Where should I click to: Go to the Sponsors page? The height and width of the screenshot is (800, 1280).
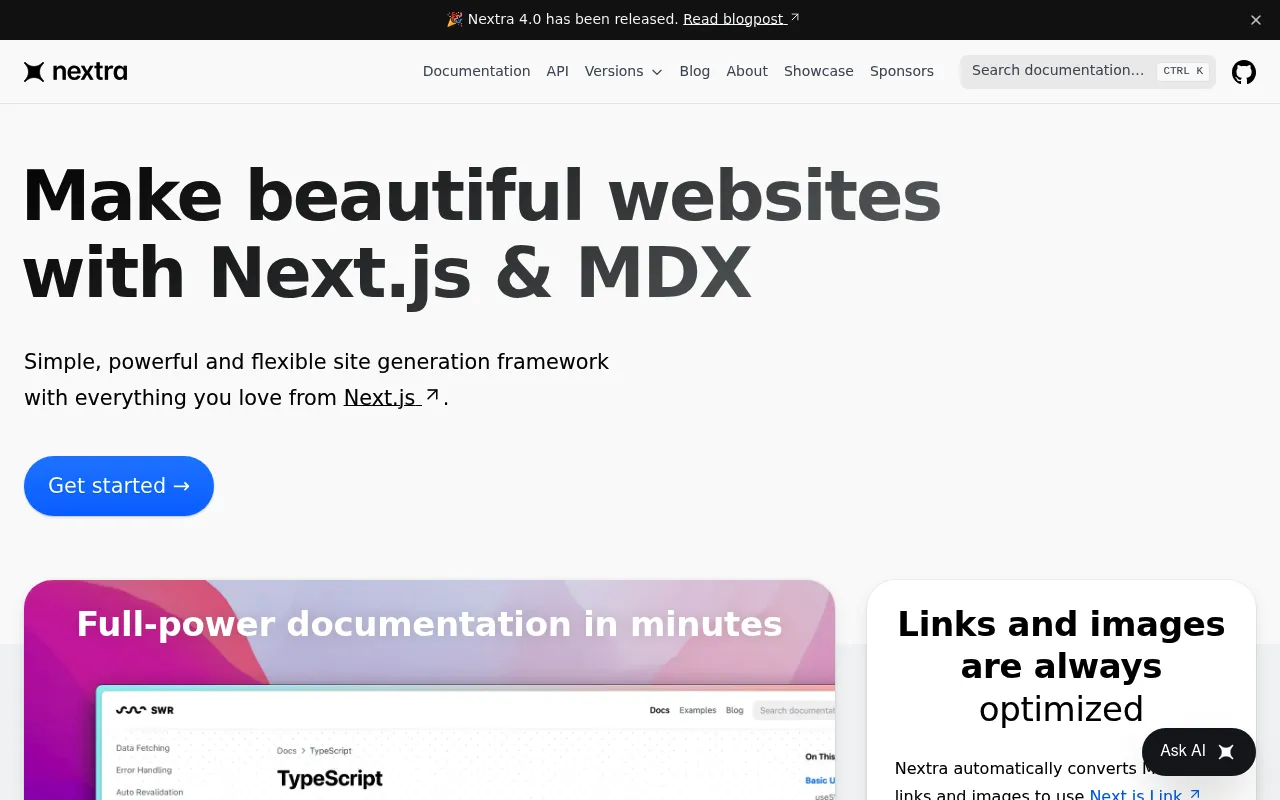point(902,71)
